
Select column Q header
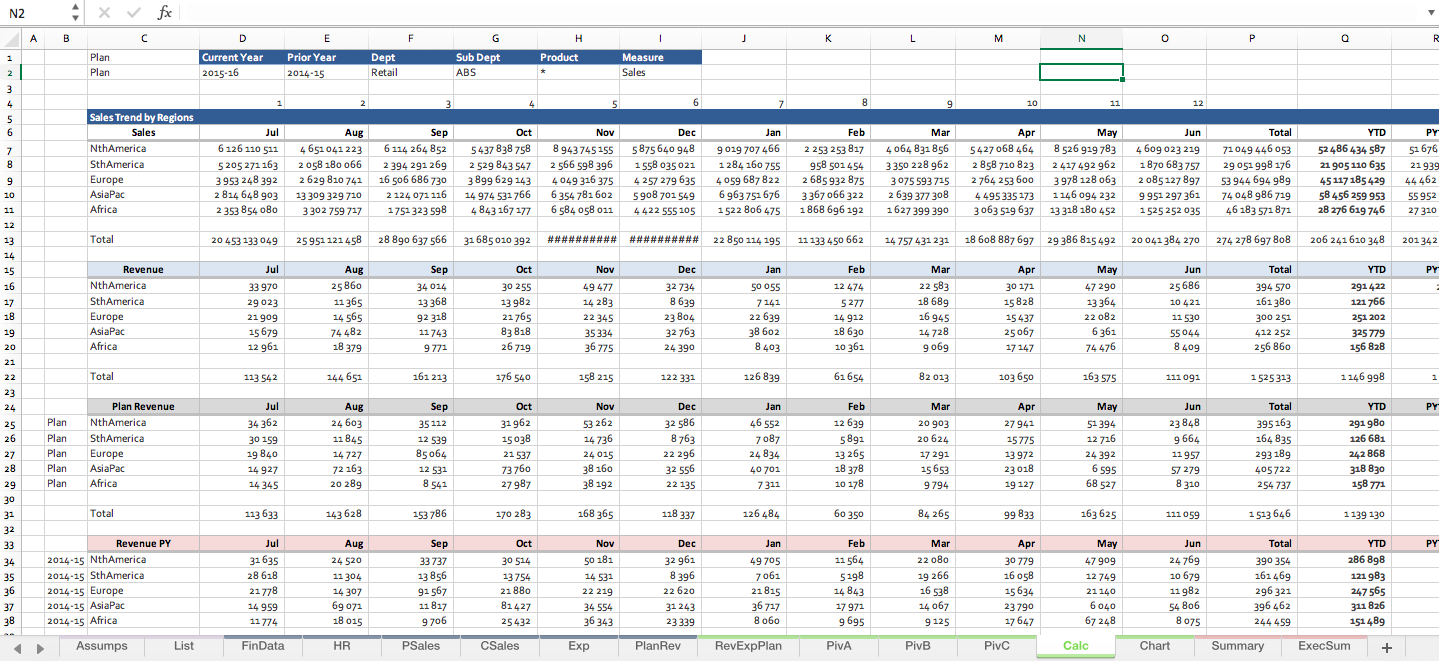click(x=1345, y=38)
